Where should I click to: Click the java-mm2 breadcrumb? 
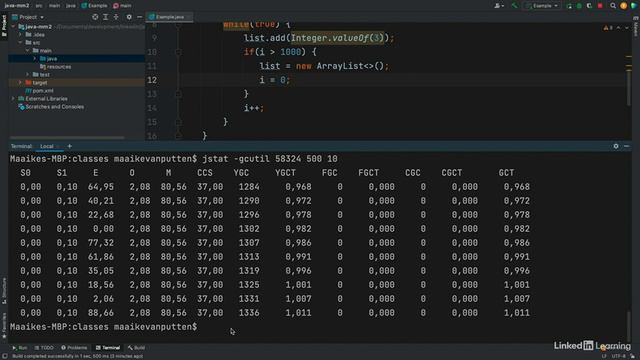(x=17, y=6)
